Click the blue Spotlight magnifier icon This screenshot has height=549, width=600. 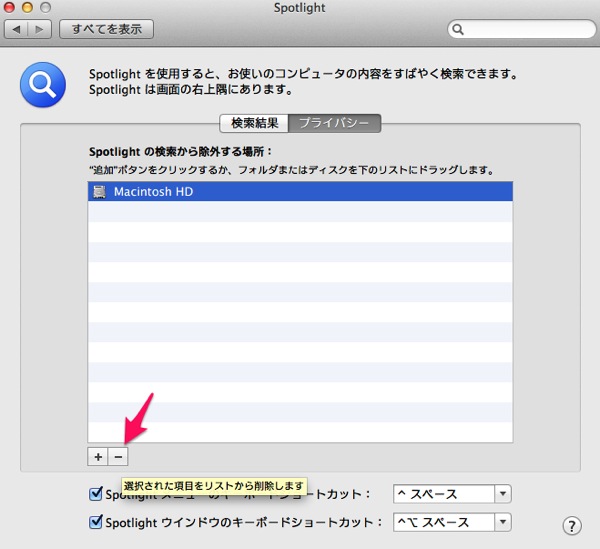click(43, 85)
